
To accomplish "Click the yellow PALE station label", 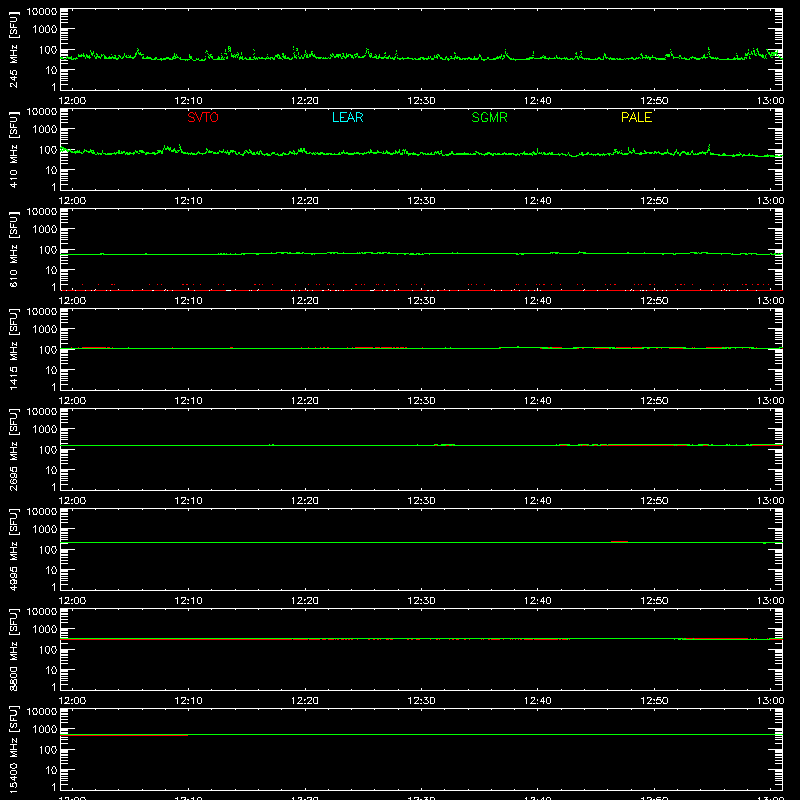I will tap(636, 117).
